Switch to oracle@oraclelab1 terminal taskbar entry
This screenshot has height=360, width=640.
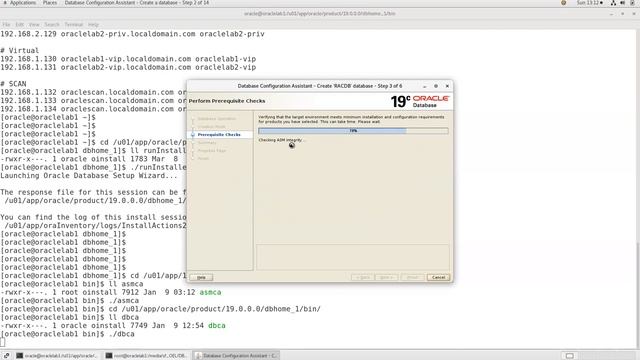click(x=57, y=356)
